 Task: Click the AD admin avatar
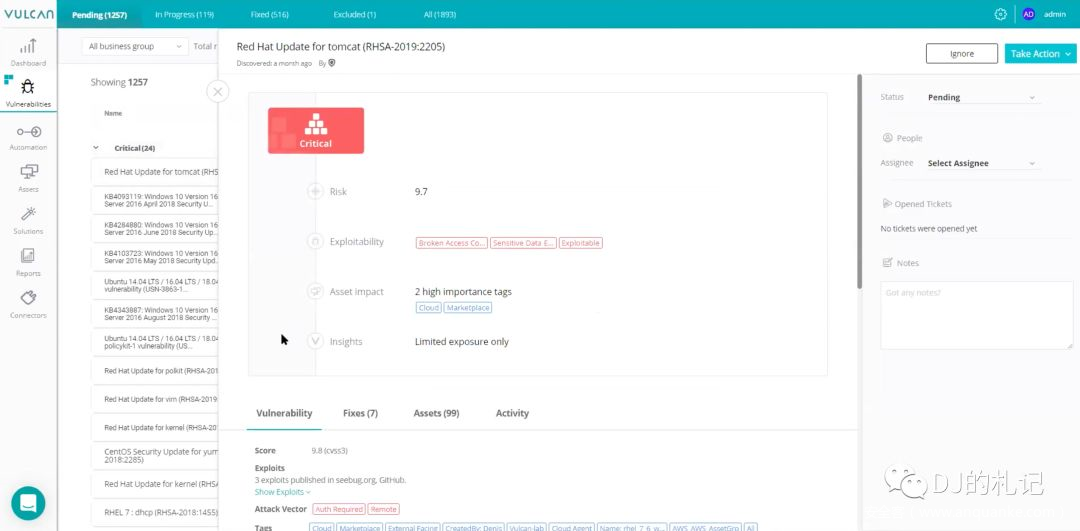[x=1028, y=14]
